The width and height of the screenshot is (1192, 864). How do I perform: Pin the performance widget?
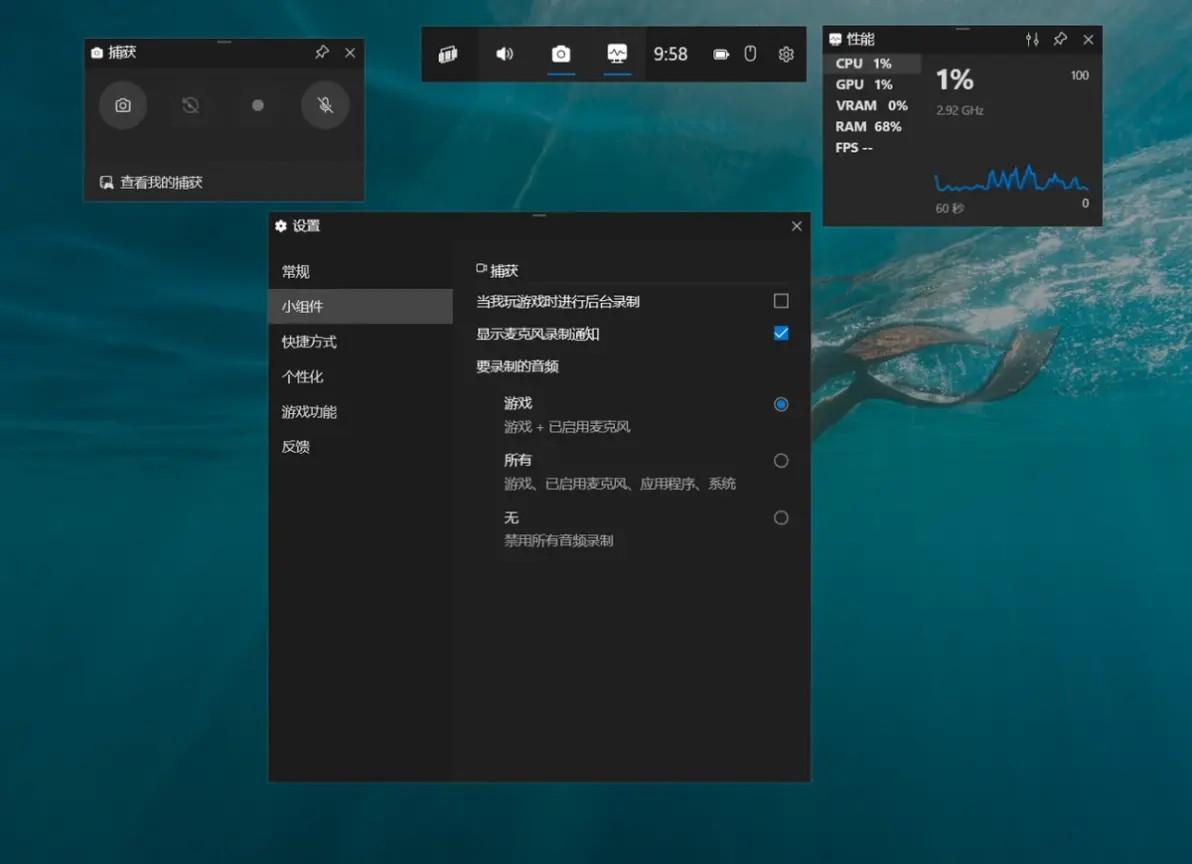point(1060,39)
